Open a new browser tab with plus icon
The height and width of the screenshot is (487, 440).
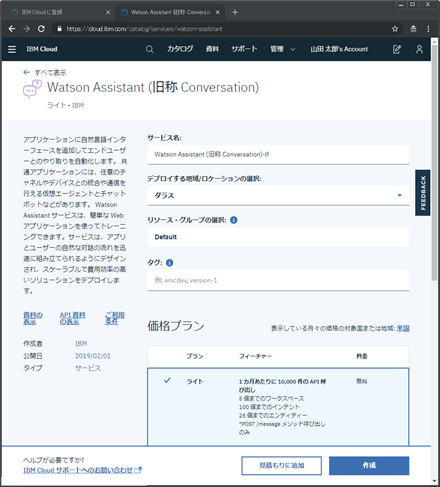pos(235,12)
